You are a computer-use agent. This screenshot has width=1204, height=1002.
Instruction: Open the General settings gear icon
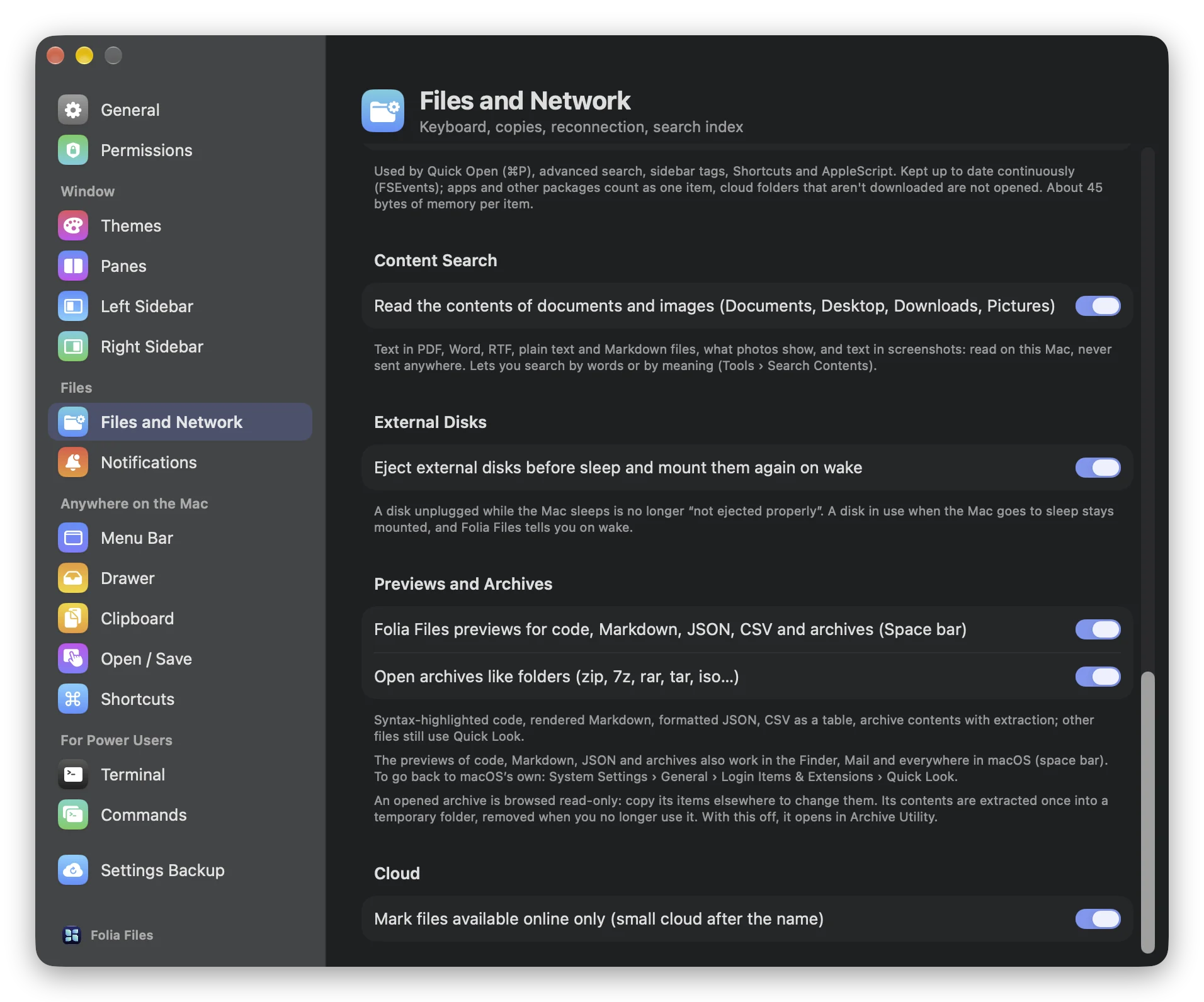pos(73,110)
